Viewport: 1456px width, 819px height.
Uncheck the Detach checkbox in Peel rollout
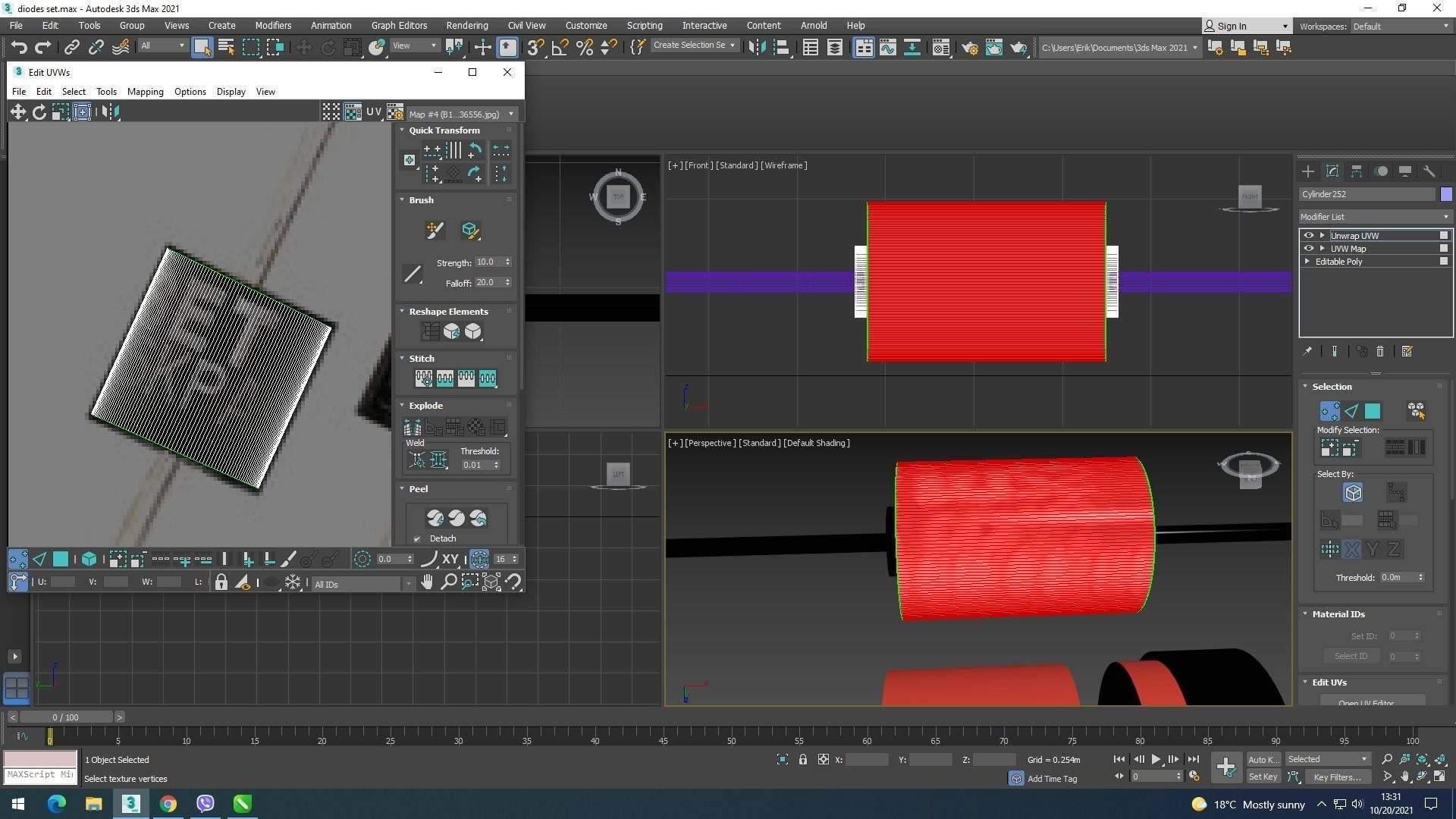pos(417,539)
